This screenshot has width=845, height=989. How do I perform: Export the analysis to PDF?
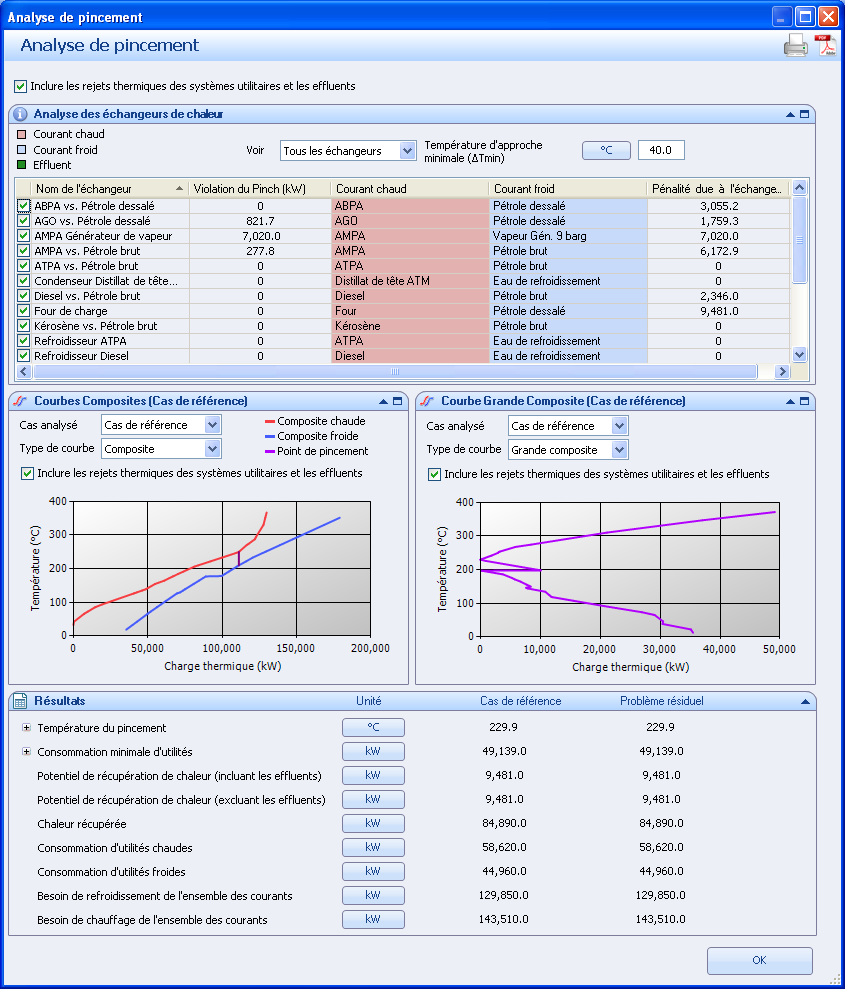825,45
